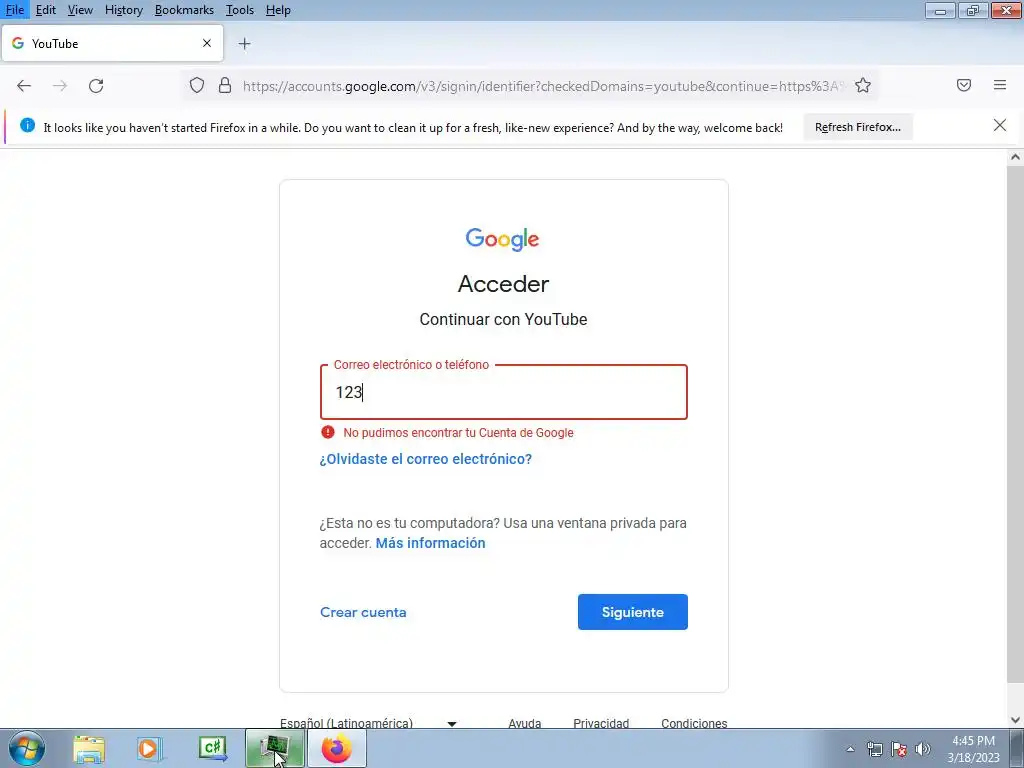Click the page scrollbar up arrow

coord(1015,157)
